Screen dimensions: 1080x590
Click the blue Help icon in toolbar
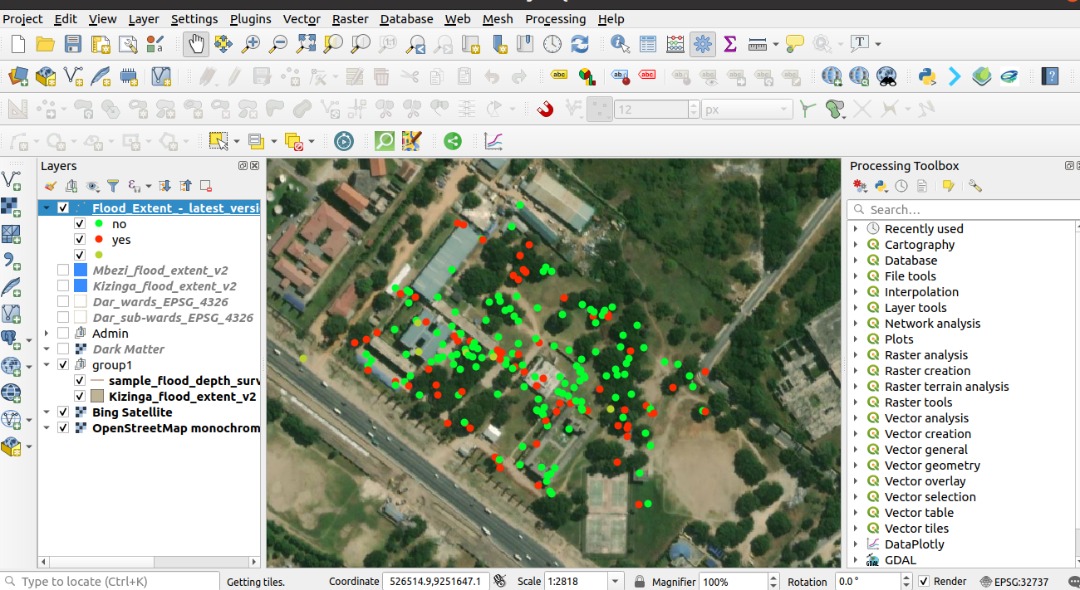pyautogui.click(x=1050, y=76)
